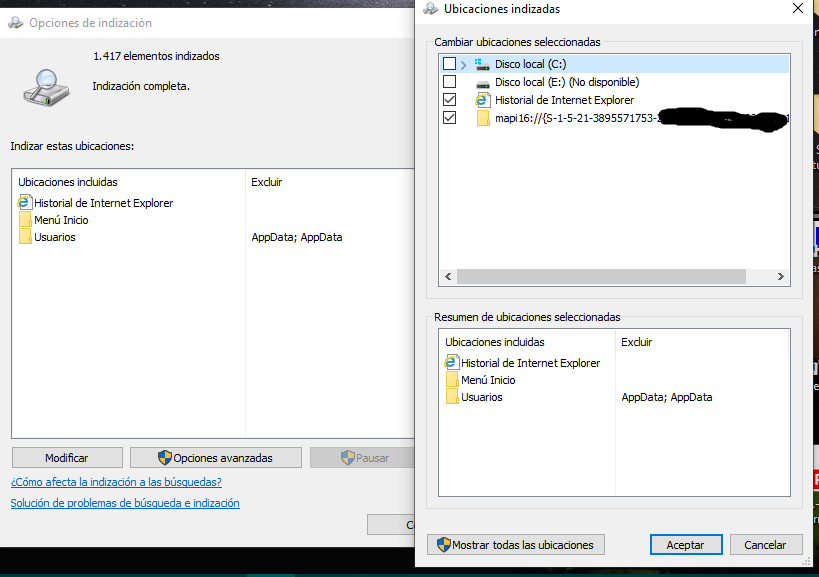Click Excluir header in Opciones de indización
Image resolution: width=819 pixels, height=577 pixels.
coord(266,182)
